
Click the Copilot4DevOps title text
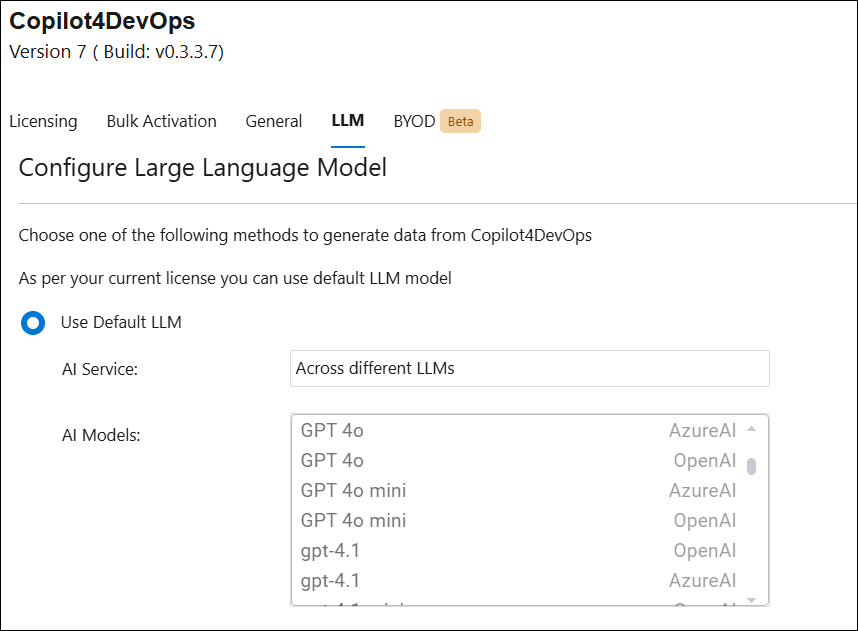(x=102, y=21)
